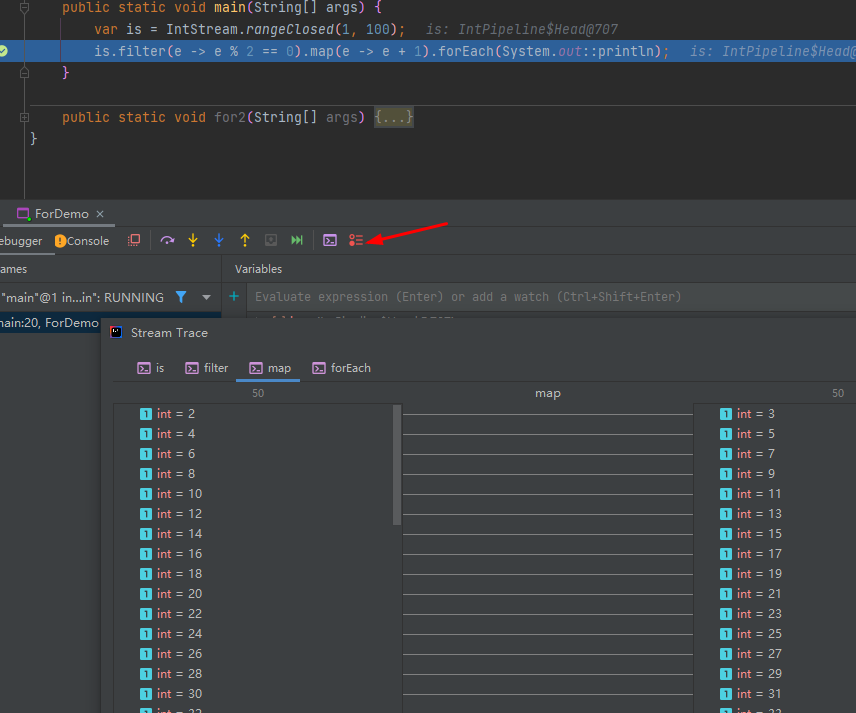Click the right 'int = 21' result

(751, 594)
